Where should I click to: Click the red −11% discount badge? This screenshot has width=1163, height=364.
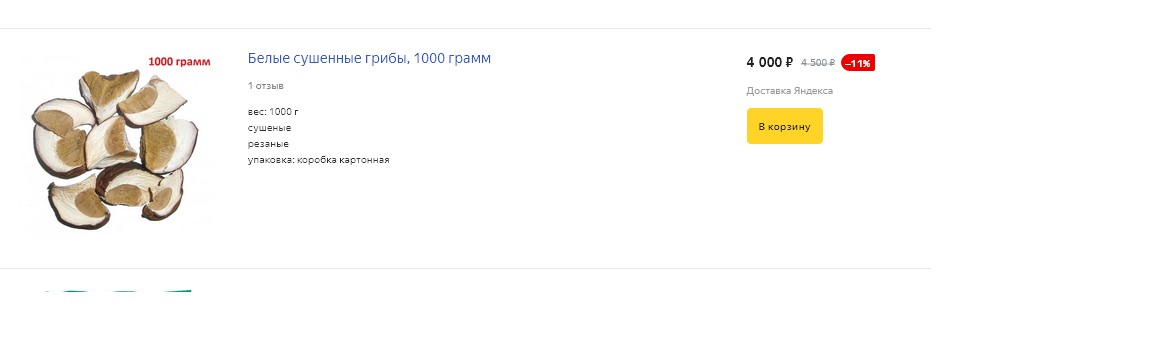[x=857, y=63]
